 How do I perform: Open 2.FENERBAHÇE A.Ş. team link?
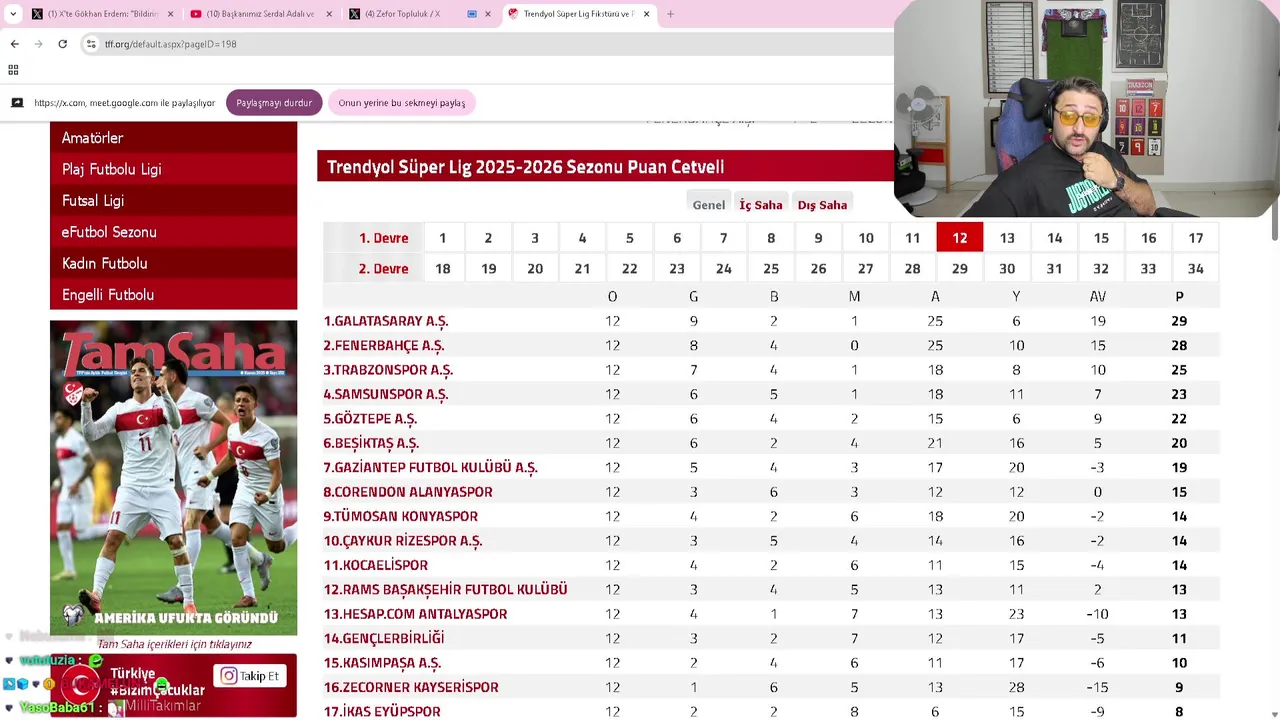pos(383,345)
